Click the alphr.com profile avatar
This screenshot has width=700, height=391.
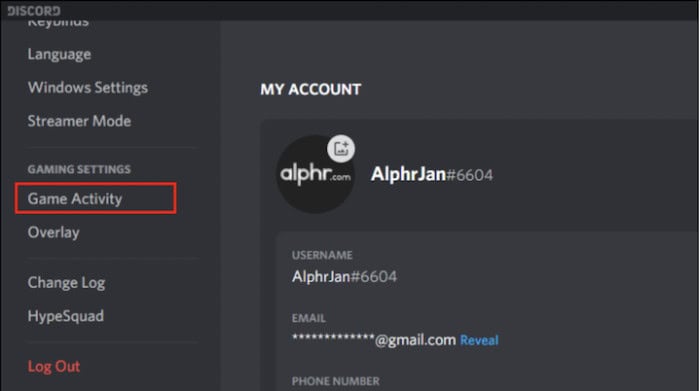pyautogui.click(x=315, y=175)
